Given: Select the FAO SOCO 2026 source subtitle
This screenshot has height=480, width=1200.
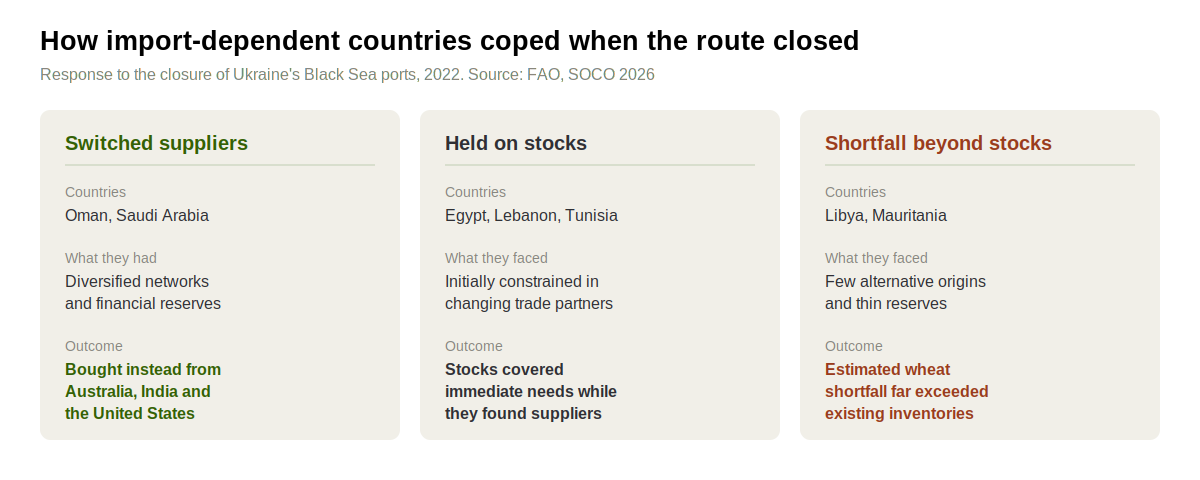Looking at the screenshot, I should [347, 75].
